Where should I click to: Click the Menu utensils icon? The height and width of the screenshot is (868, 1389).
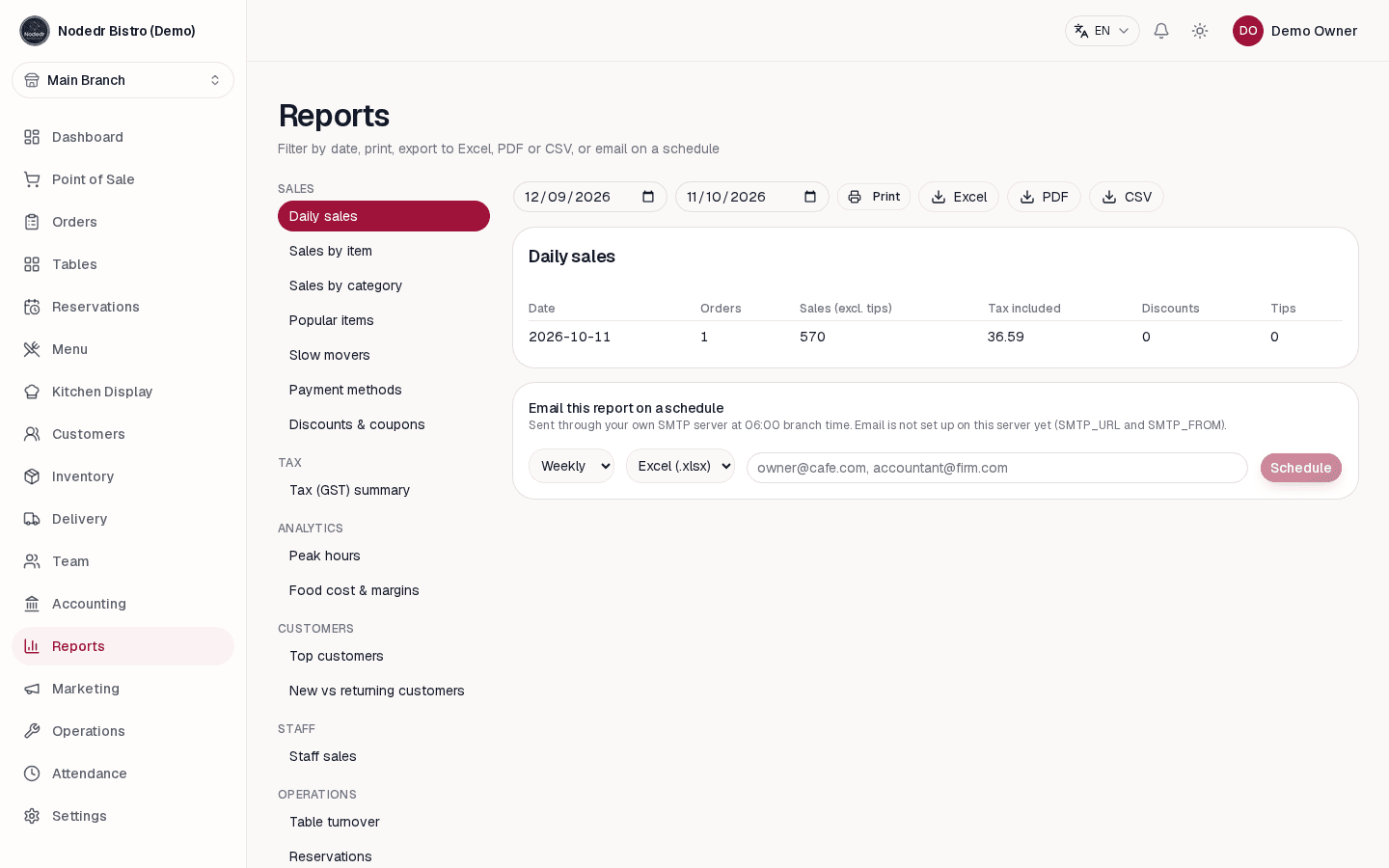point(32,349)
